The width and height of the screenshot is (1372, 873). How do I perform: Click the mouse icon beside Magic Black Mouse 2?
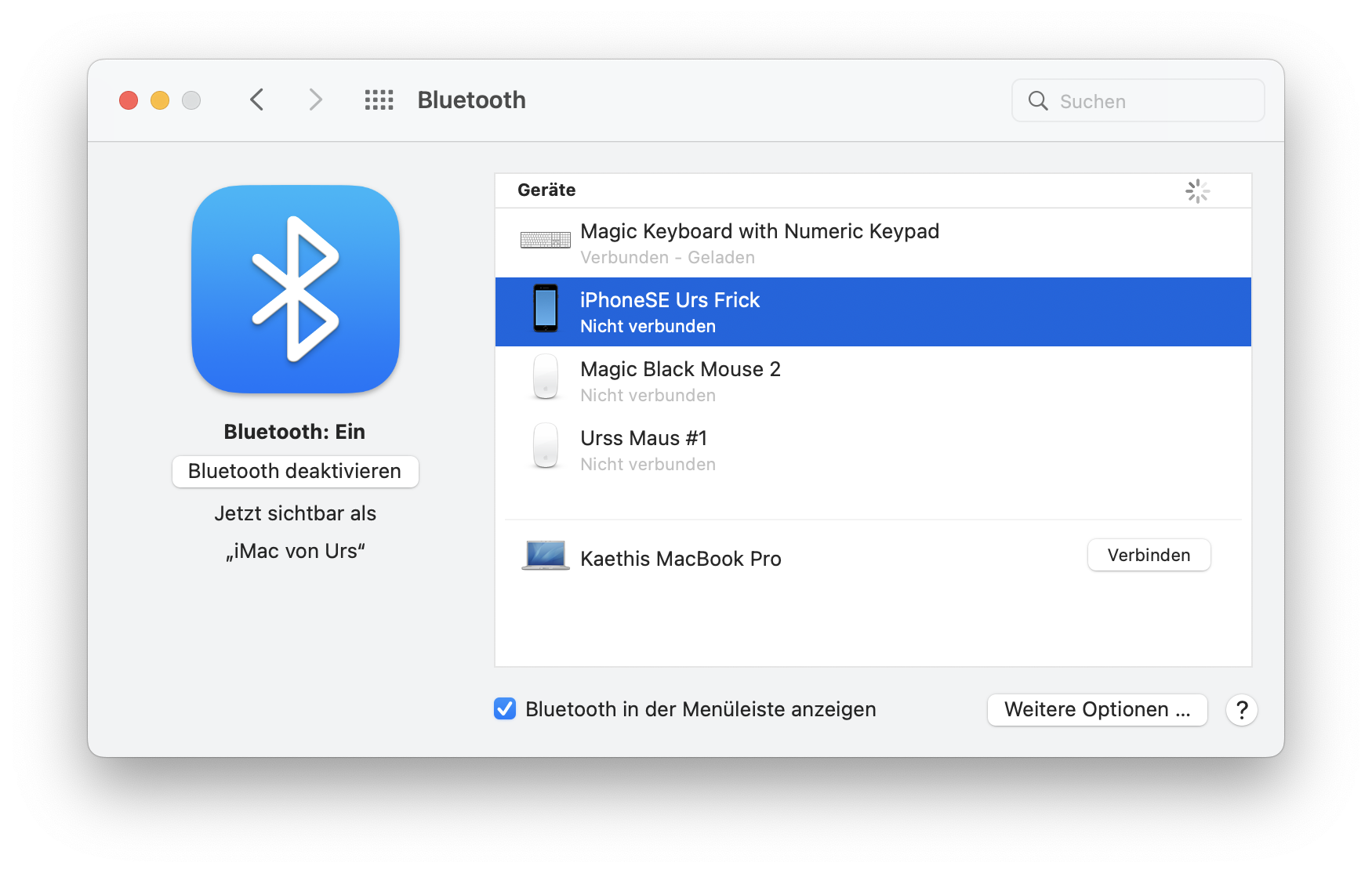[546, 377]
